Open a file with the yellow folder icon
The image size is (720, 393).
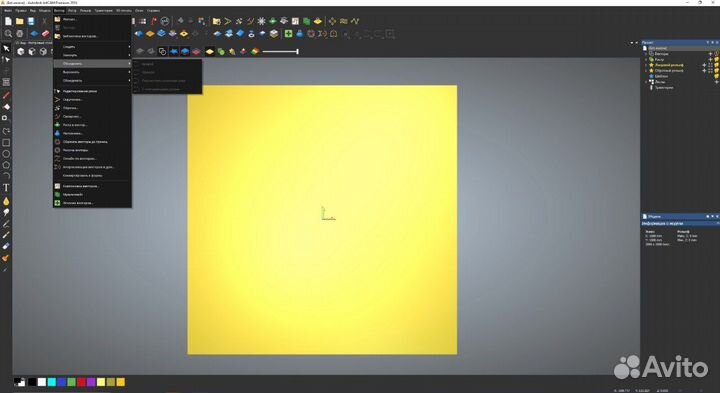(x=20, y=21)
